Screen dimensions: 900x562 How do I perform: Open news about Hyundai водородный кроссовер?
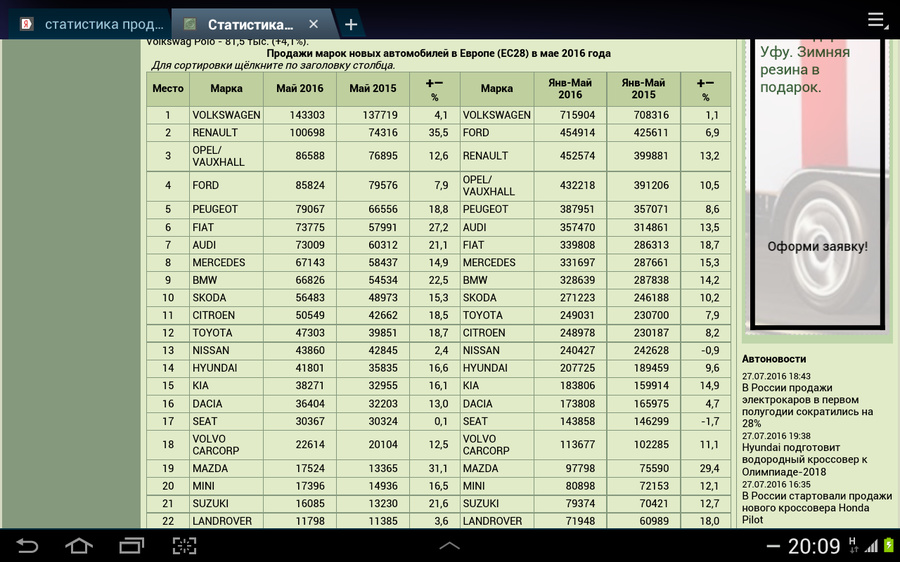pyautogui.click(x=804, y=459)
